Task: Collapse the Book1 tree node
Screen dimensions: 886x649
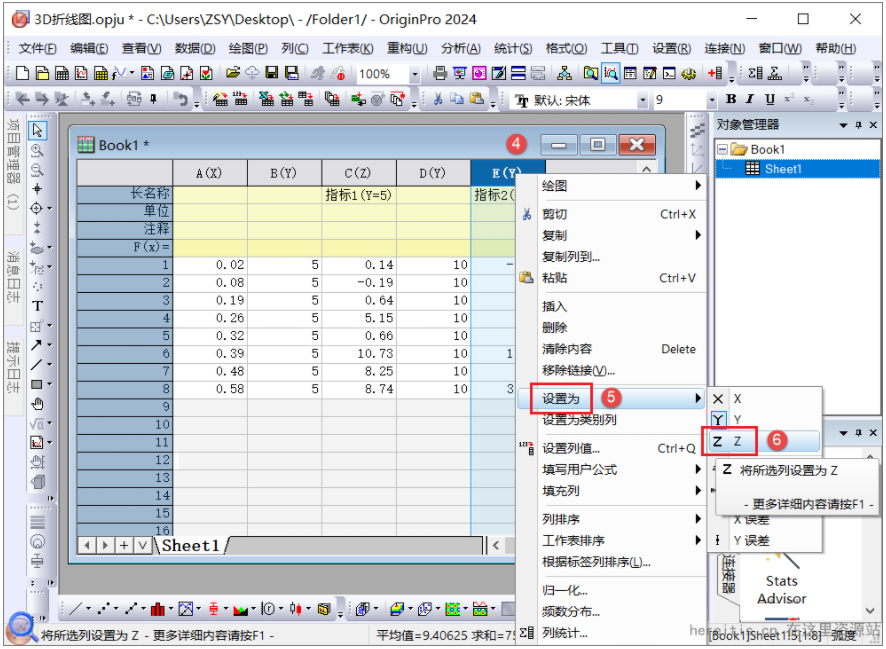Action: (x=722, y=150)
